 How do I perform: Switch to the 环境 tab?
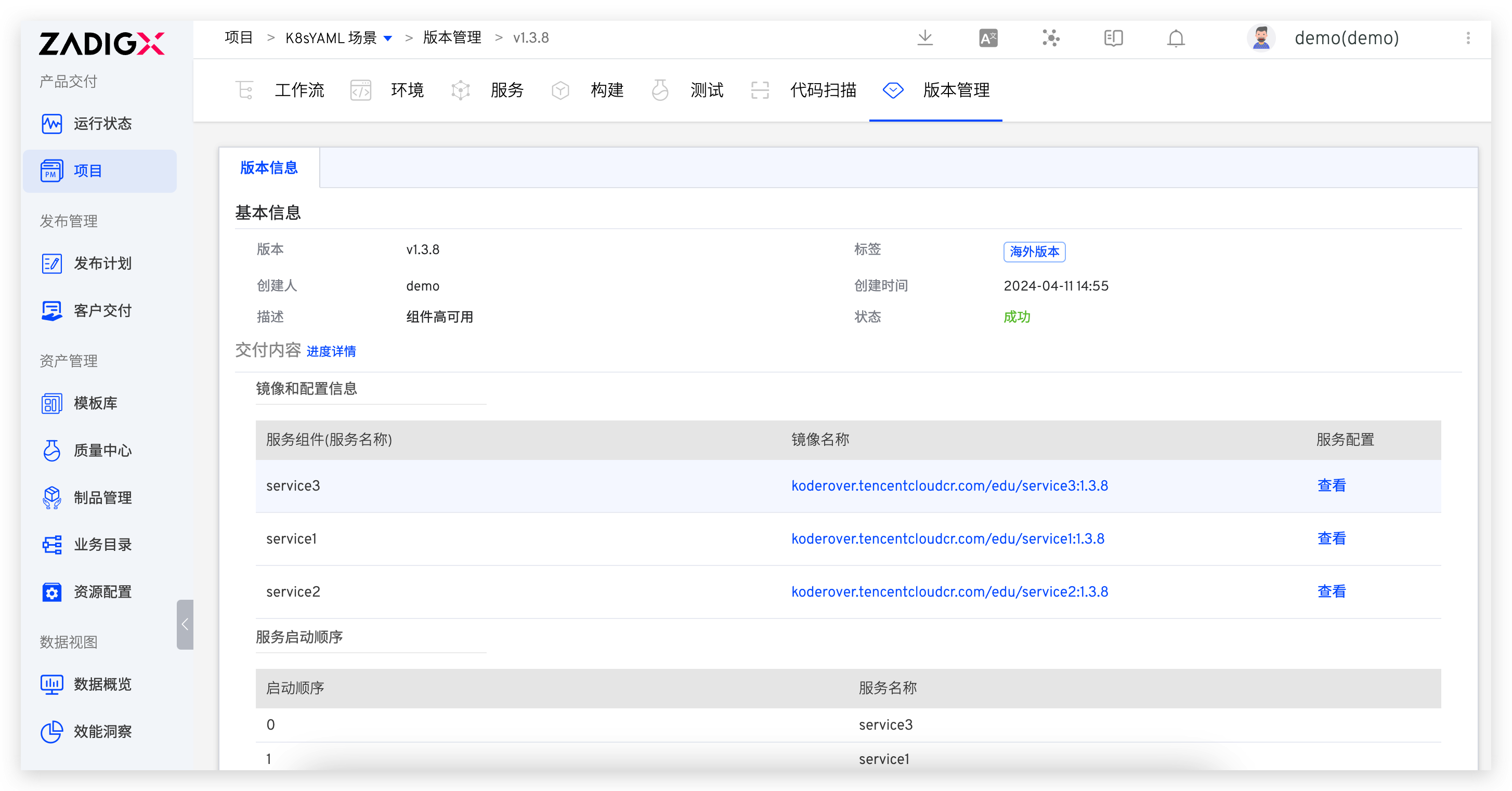[x=407, y=90]
